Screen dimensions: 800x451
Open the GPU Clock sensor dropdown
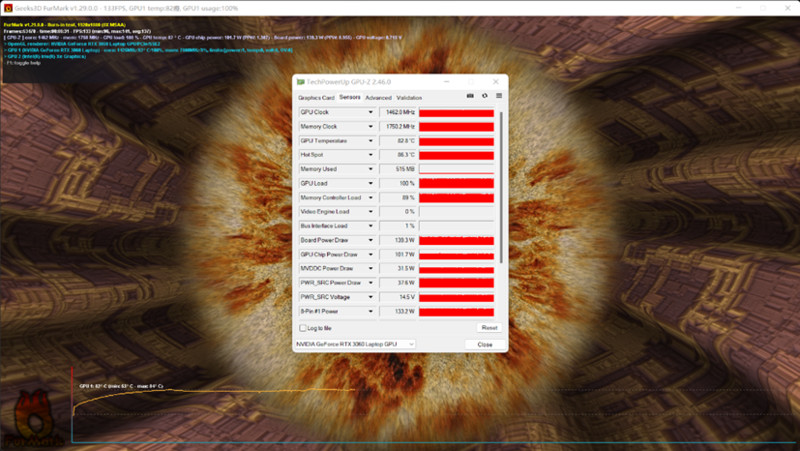(x=370, y=112)
